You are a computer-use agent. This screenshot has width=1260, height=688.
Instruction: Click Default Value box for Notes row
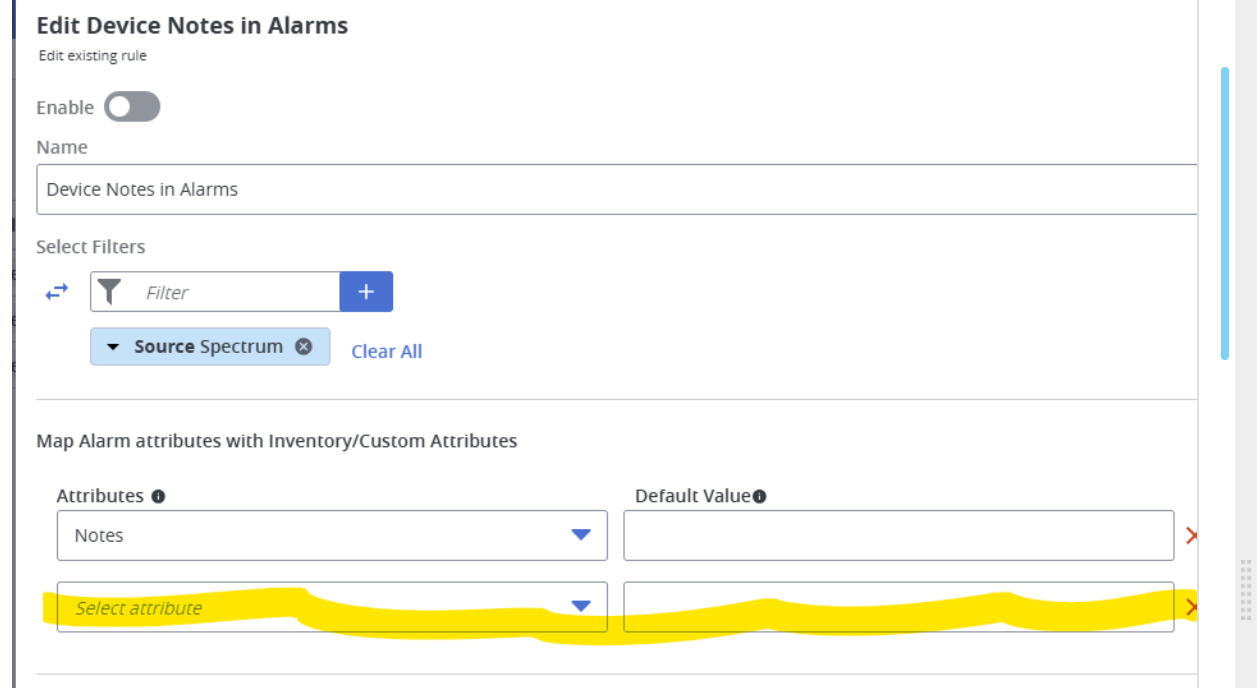pos(899,535)
